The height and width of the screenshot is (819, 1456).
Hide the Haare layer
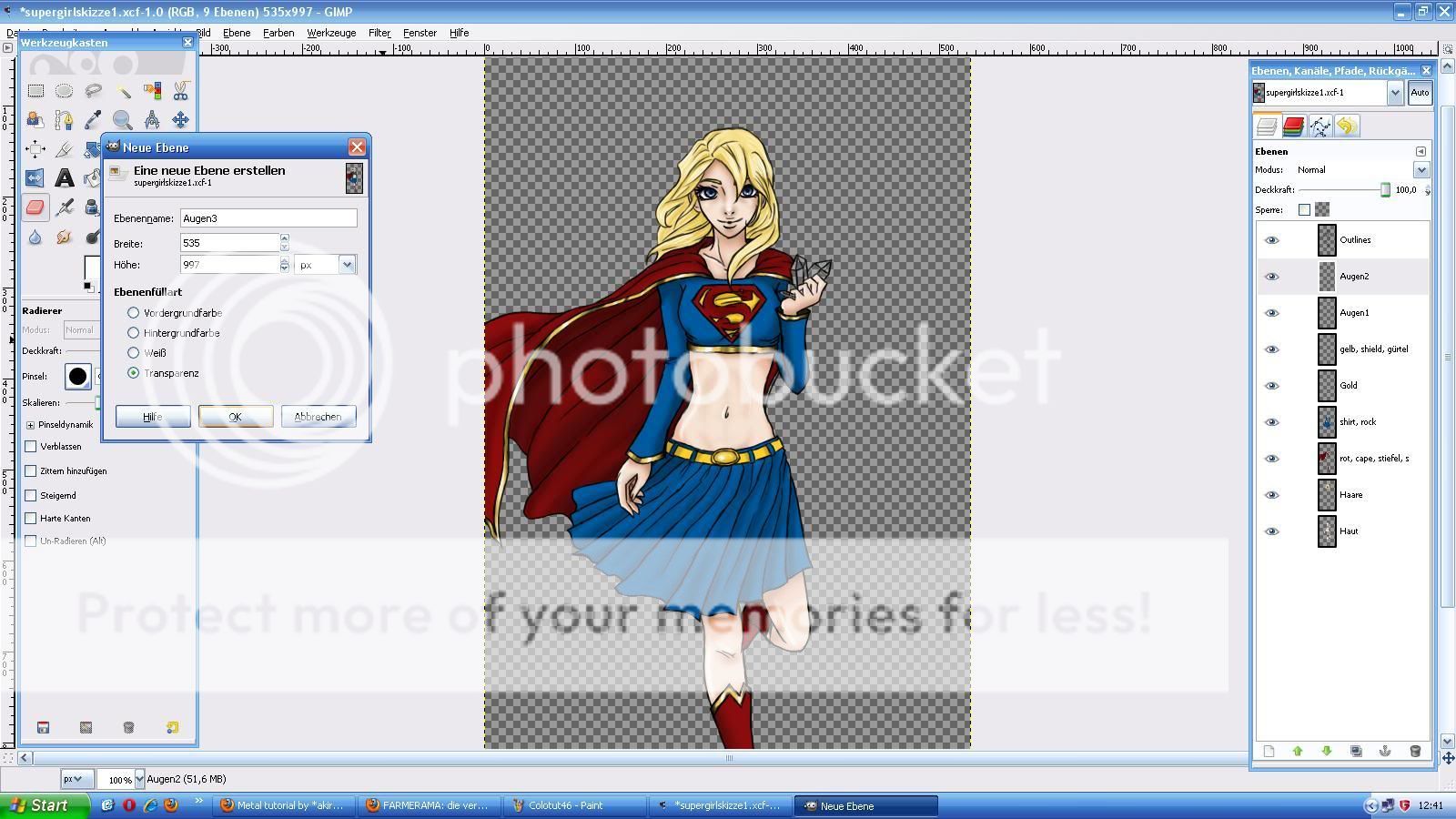(1272, 495)
